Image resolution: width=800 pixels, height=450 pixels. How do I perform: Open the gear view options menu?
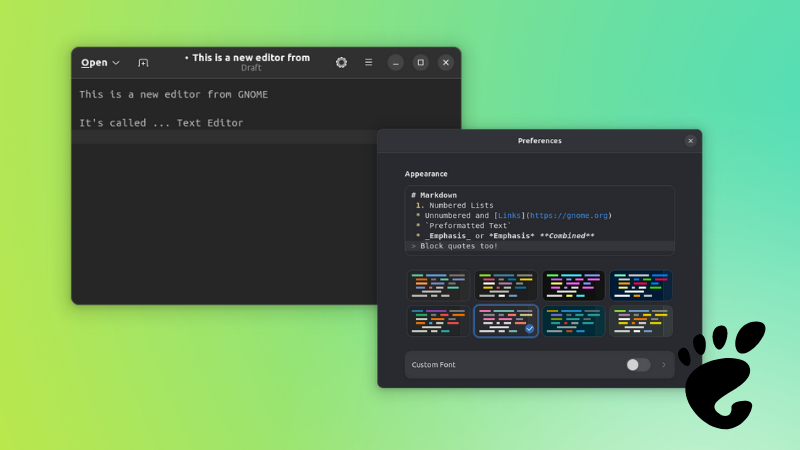point(341,62)
